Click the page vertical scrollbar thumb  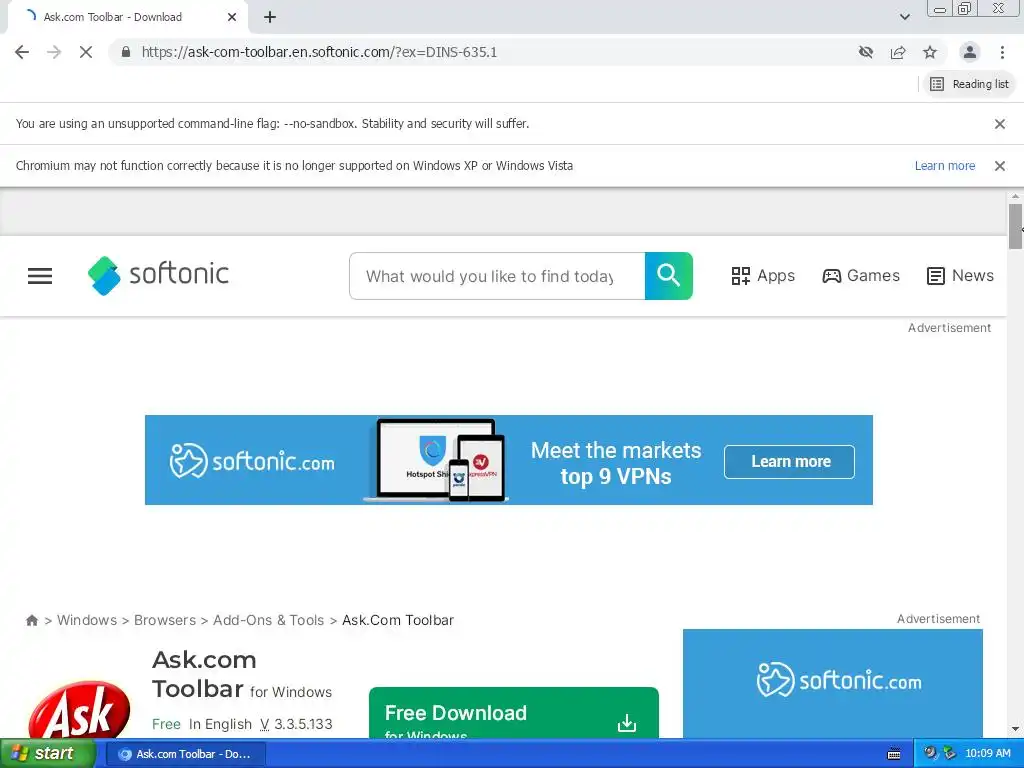[1015, 226]
